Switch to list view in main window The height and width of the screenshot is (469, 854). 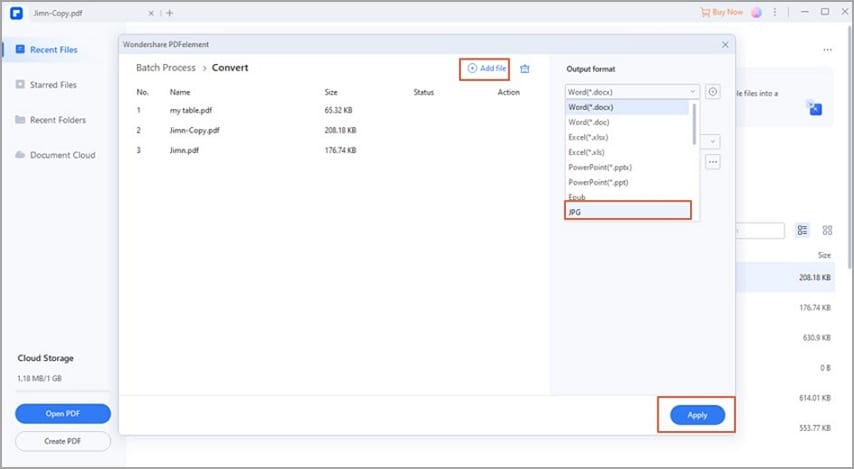(802, 230)
